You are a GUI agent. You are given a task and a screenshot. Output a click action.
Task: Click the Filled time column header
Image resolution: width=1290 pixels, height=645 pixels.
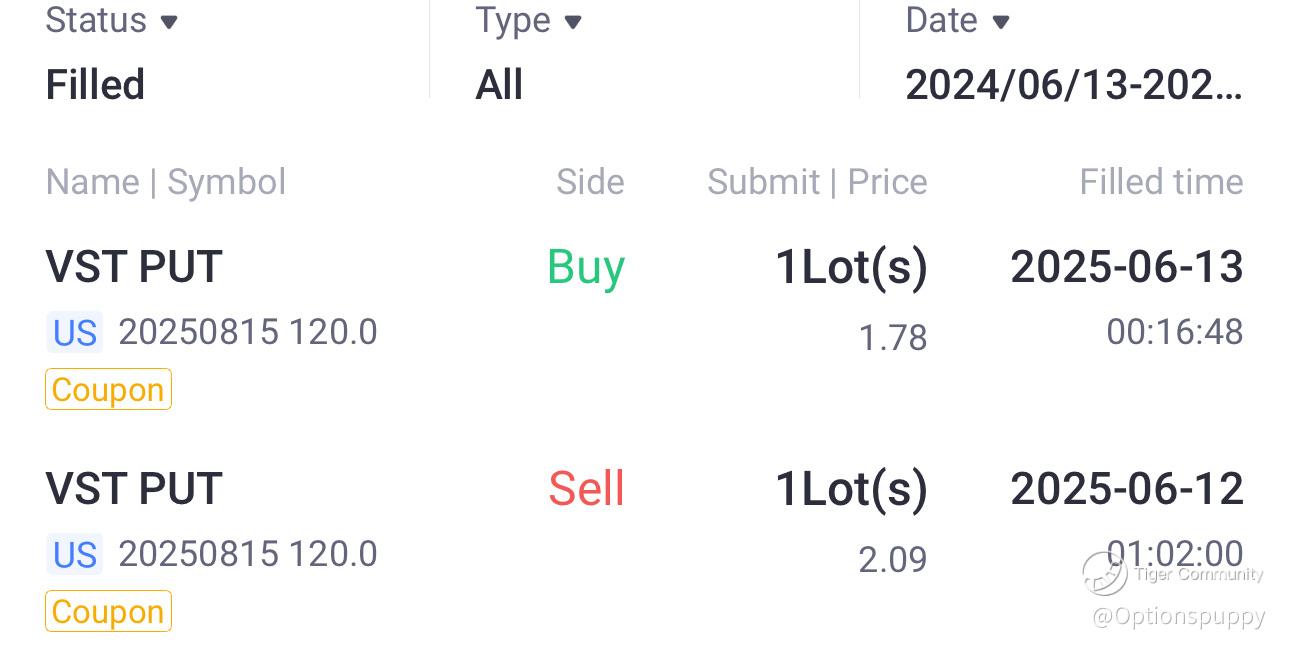[x=1161, y=182]
